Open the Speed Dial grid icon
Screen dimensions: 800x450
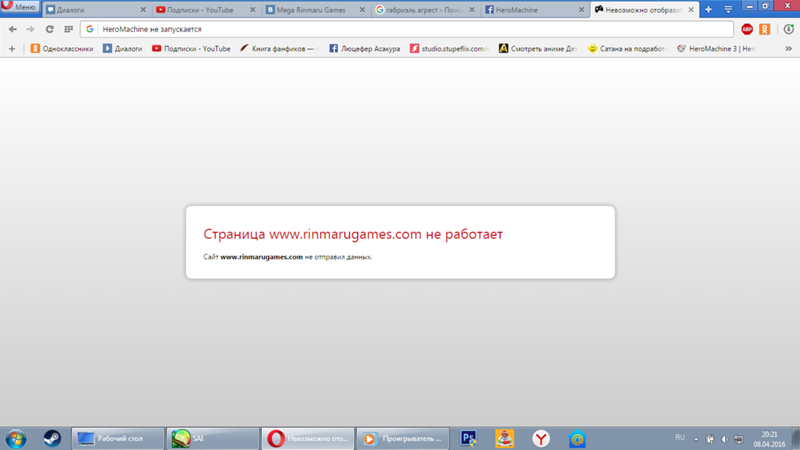point(68,29)
